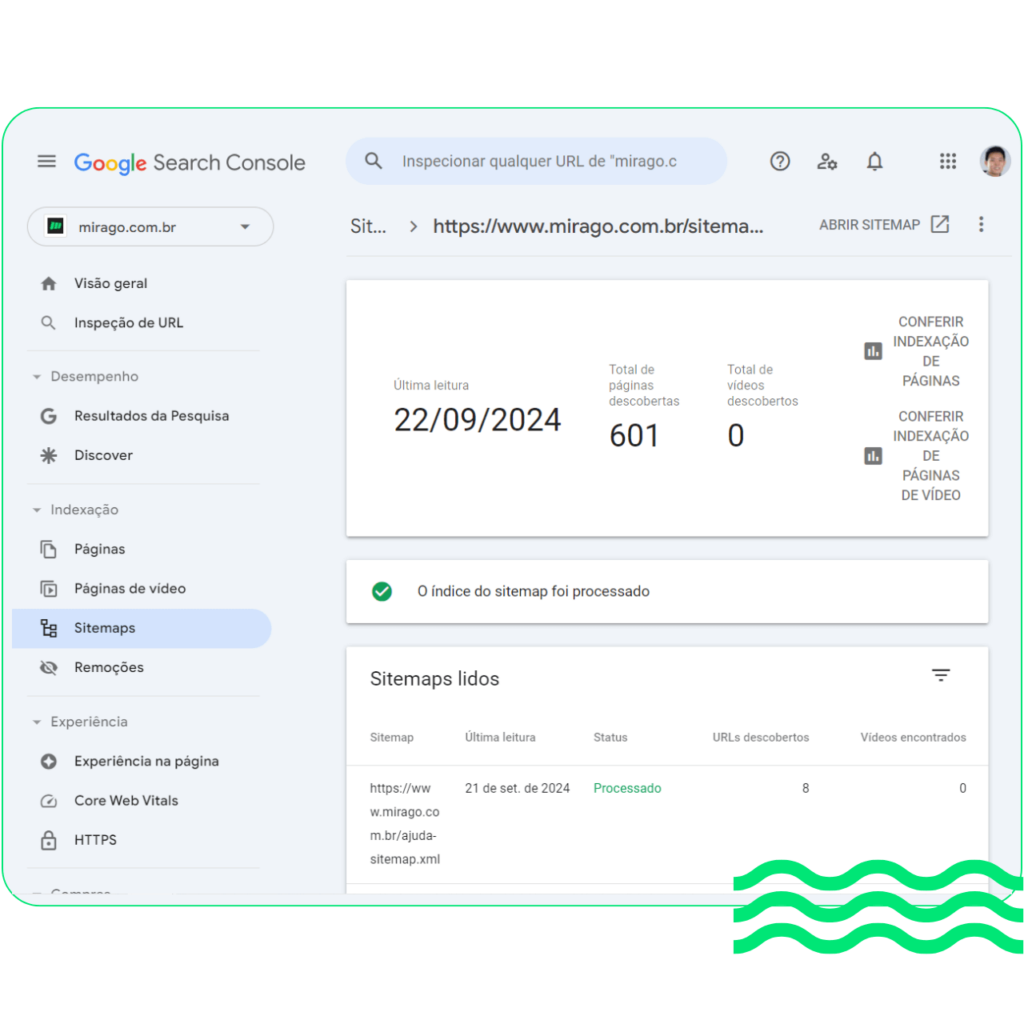Sort by URLs descobertos column header
The image size is (1024, 1024).
(x=760, y=737)
